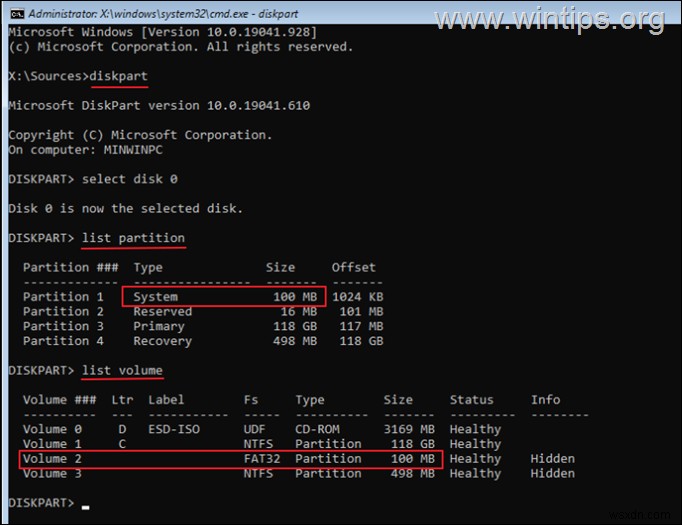Viewport: 682px width, 525px height.
Task: Click the 'CD-ROM' volume type
Action: 317,430
